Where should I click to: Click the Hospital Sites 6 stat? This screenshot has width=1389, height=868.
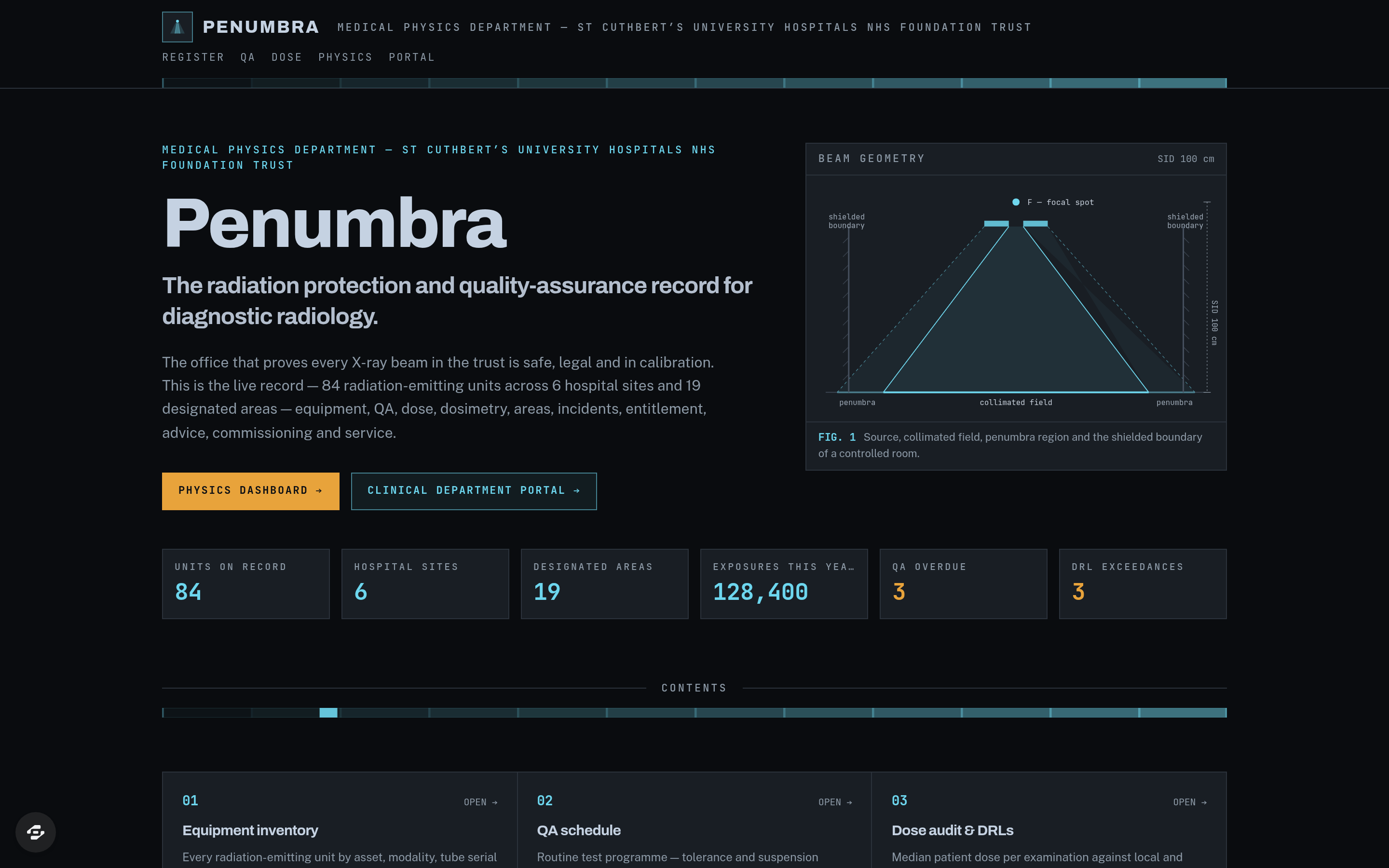click(425, 584)
